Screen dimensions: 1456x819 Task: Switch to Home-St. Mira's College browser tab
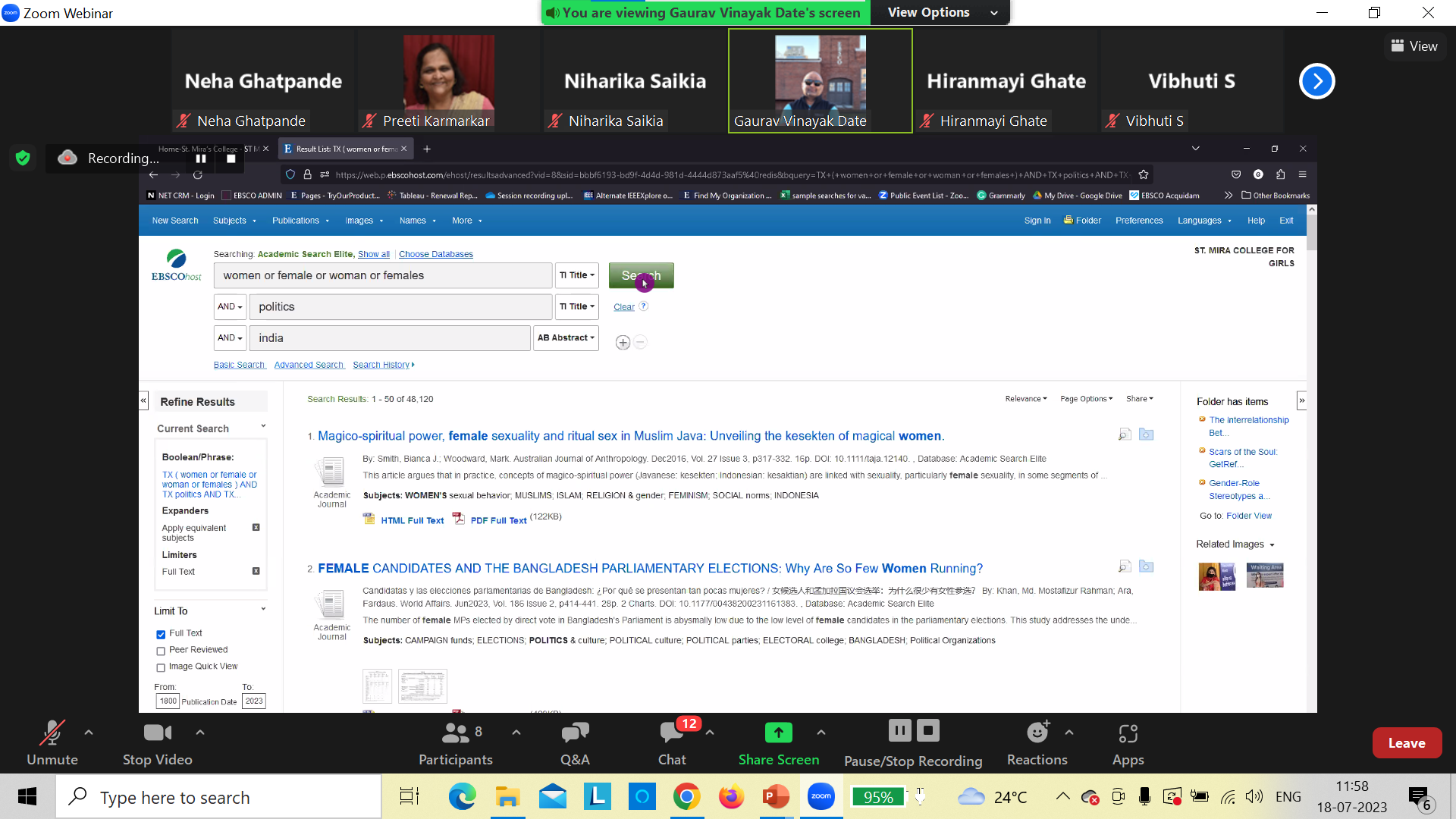(x=209, y=149)
